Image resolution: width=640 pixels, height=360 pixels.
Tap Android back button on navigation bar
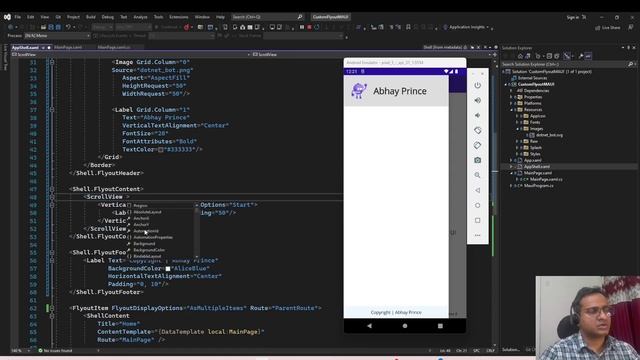click(x=369, y=326)
